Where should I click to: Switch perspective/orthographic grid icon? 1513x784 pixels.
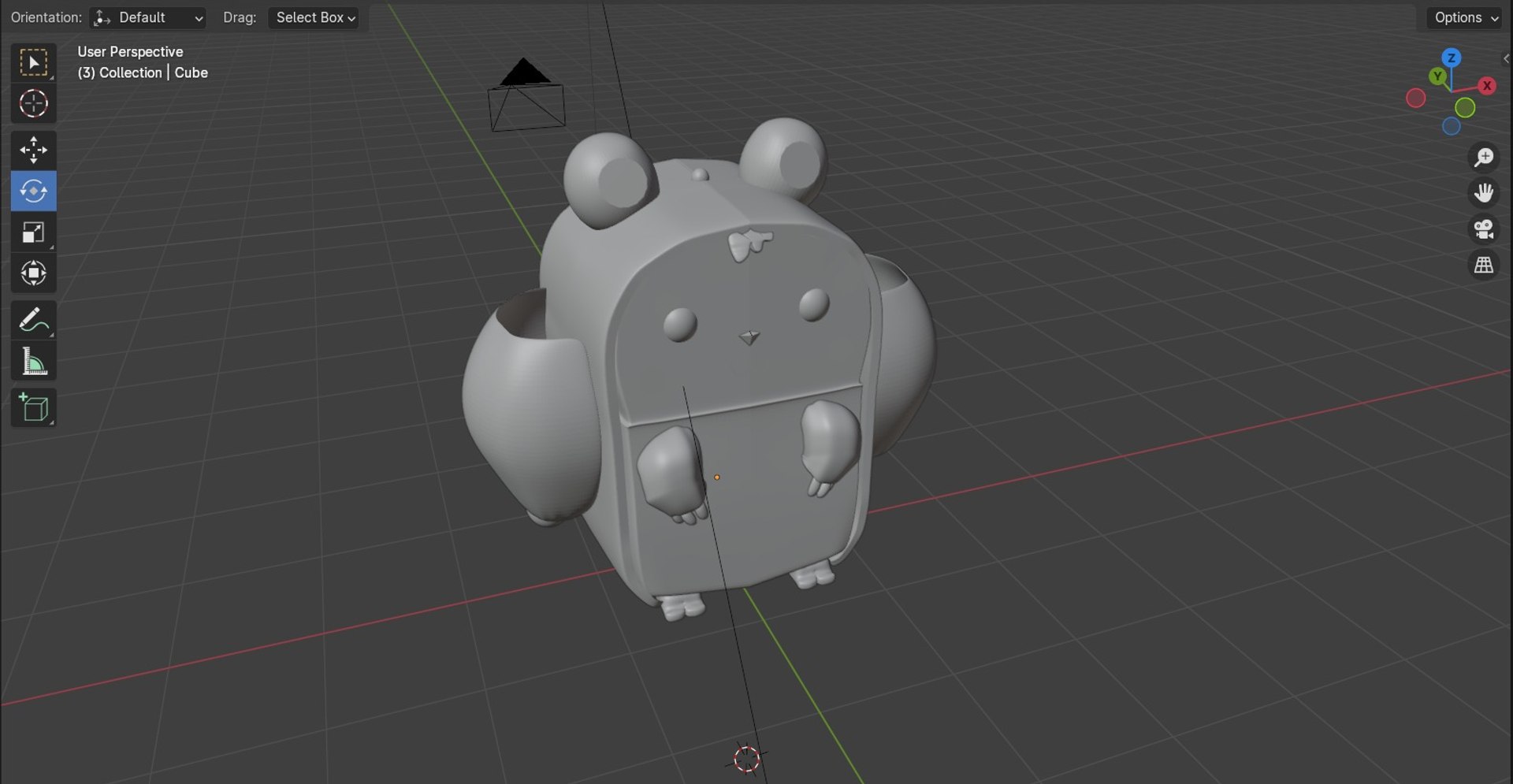(1484, 266)
